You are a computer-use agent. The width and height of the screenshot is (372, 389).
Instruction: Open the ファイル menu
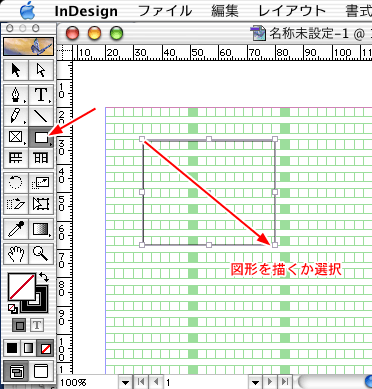tap(165, 11)
